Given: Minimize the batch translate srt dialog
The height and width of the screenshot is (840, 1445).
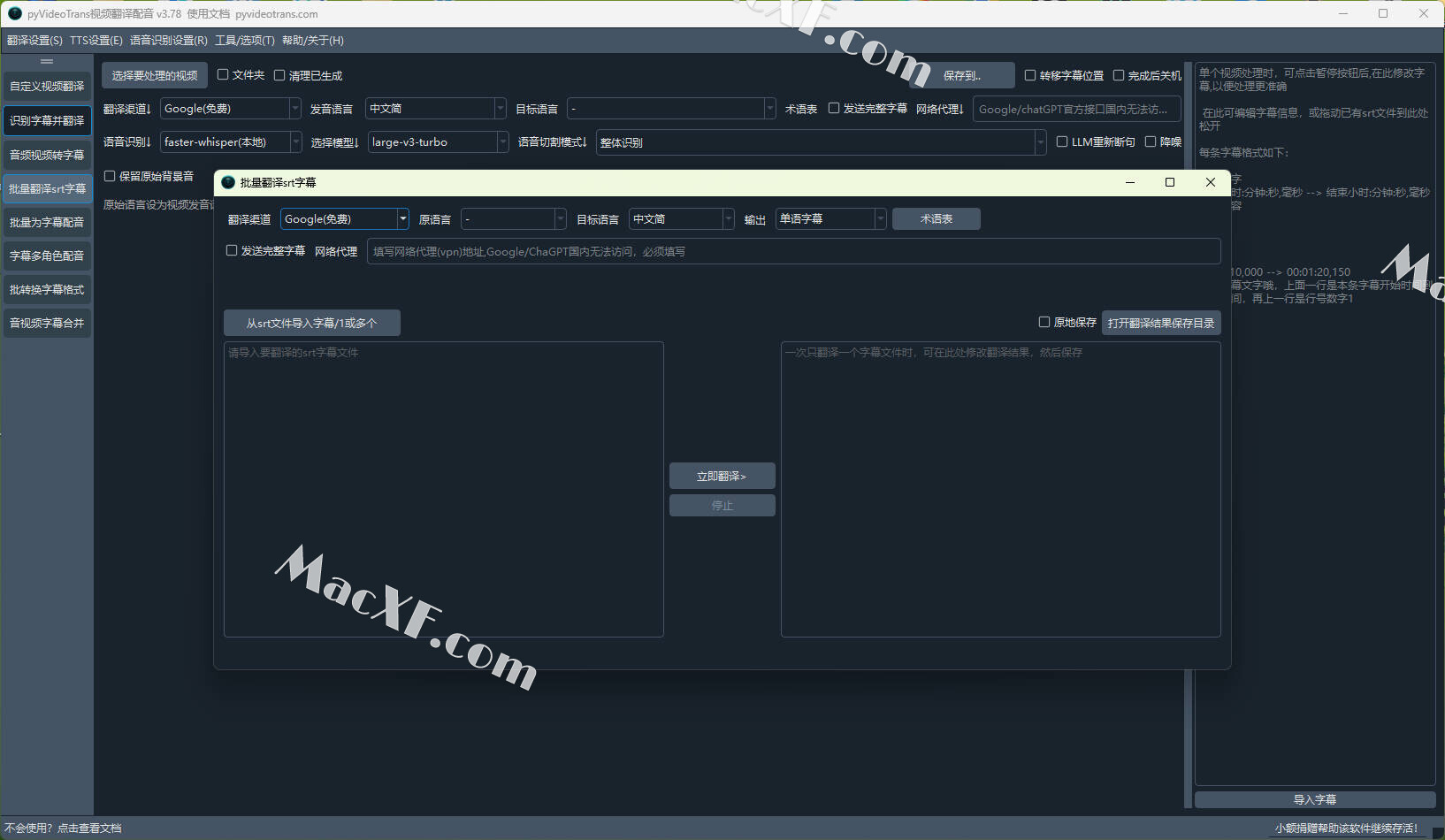Looking at the screenshot, I should (x=1130, y=182).
